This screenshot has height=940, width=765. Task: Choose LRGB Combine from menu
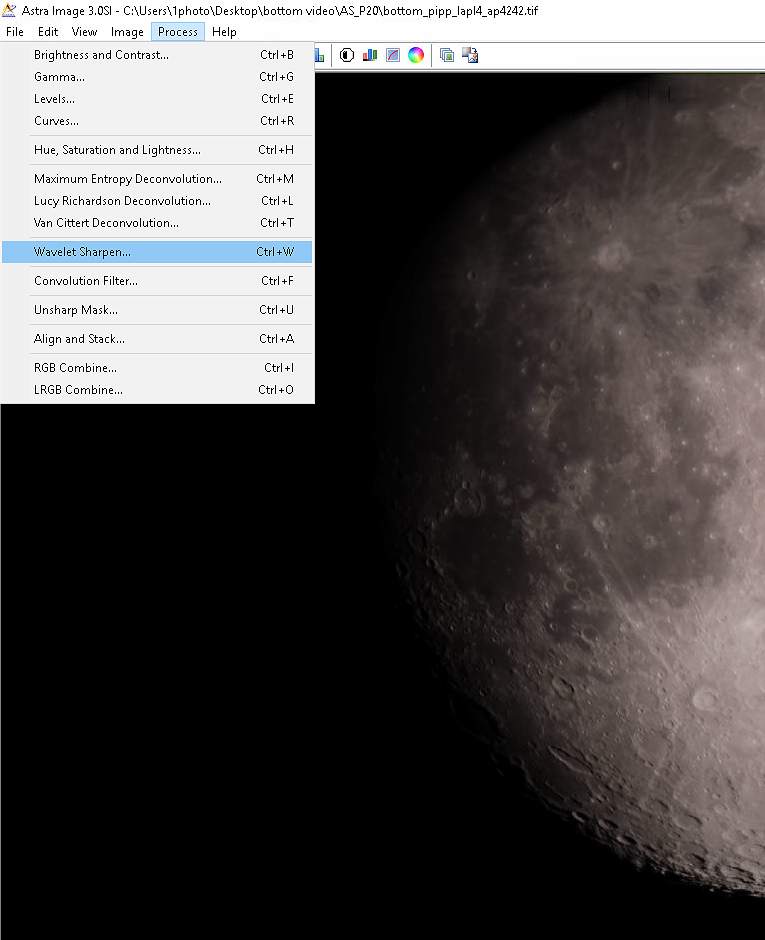pos(157,390)
